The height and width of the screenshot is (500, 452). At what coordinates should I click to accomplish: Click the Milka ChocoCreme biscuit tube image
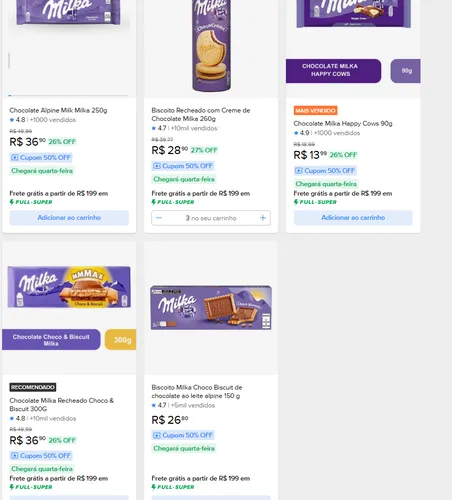point(211,45)
